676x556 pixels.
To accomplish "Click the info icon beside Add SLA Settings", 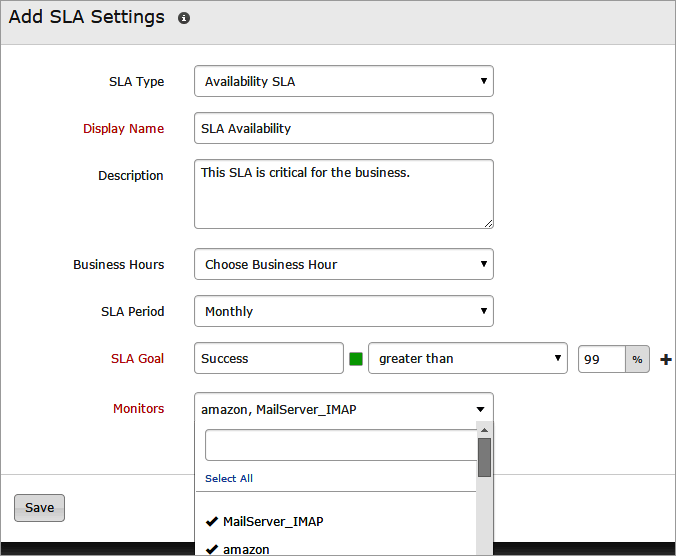I will (x=184, y=18).
